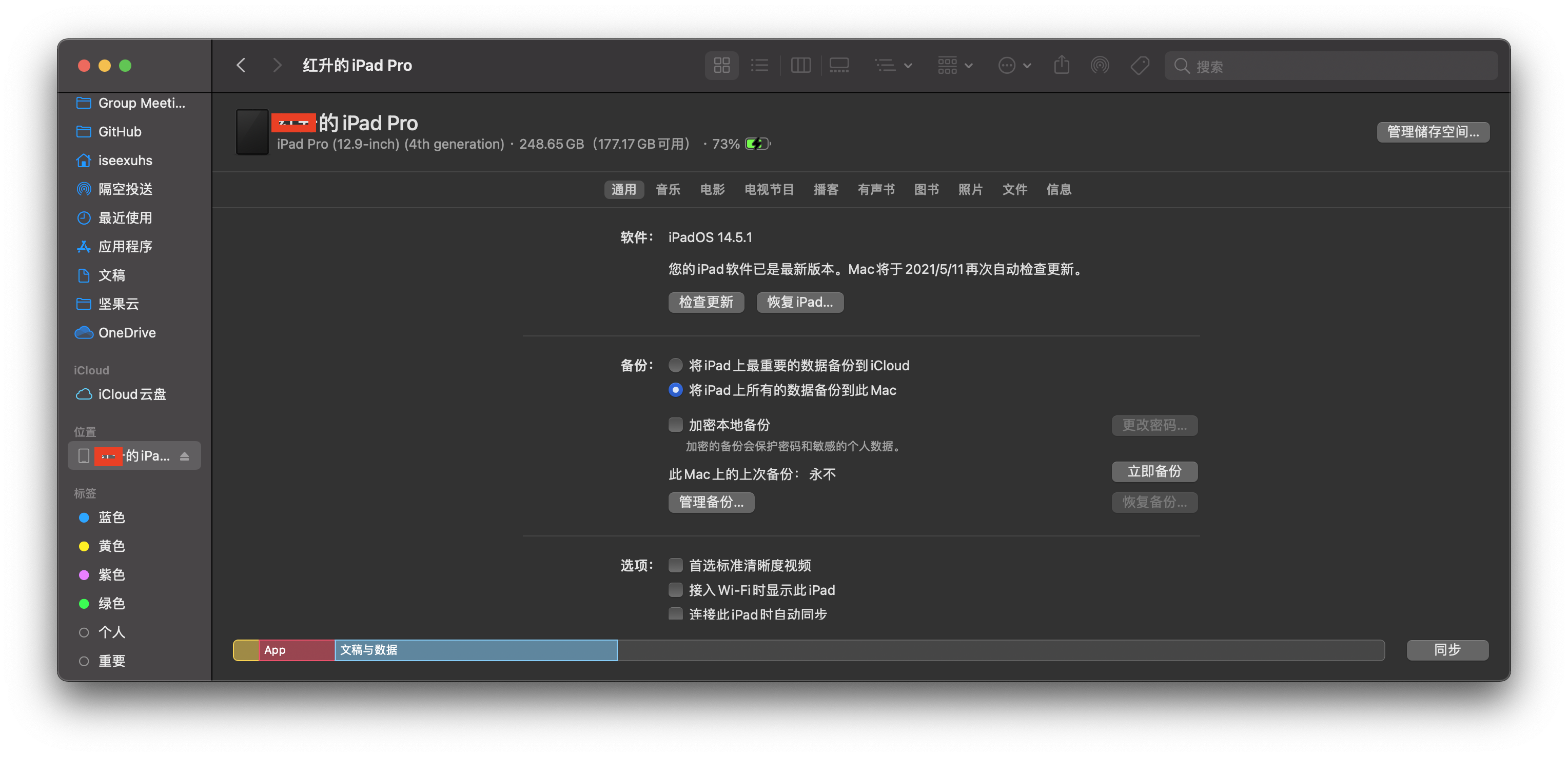Click the 文稿与数据 storage segment

point(476,650)
